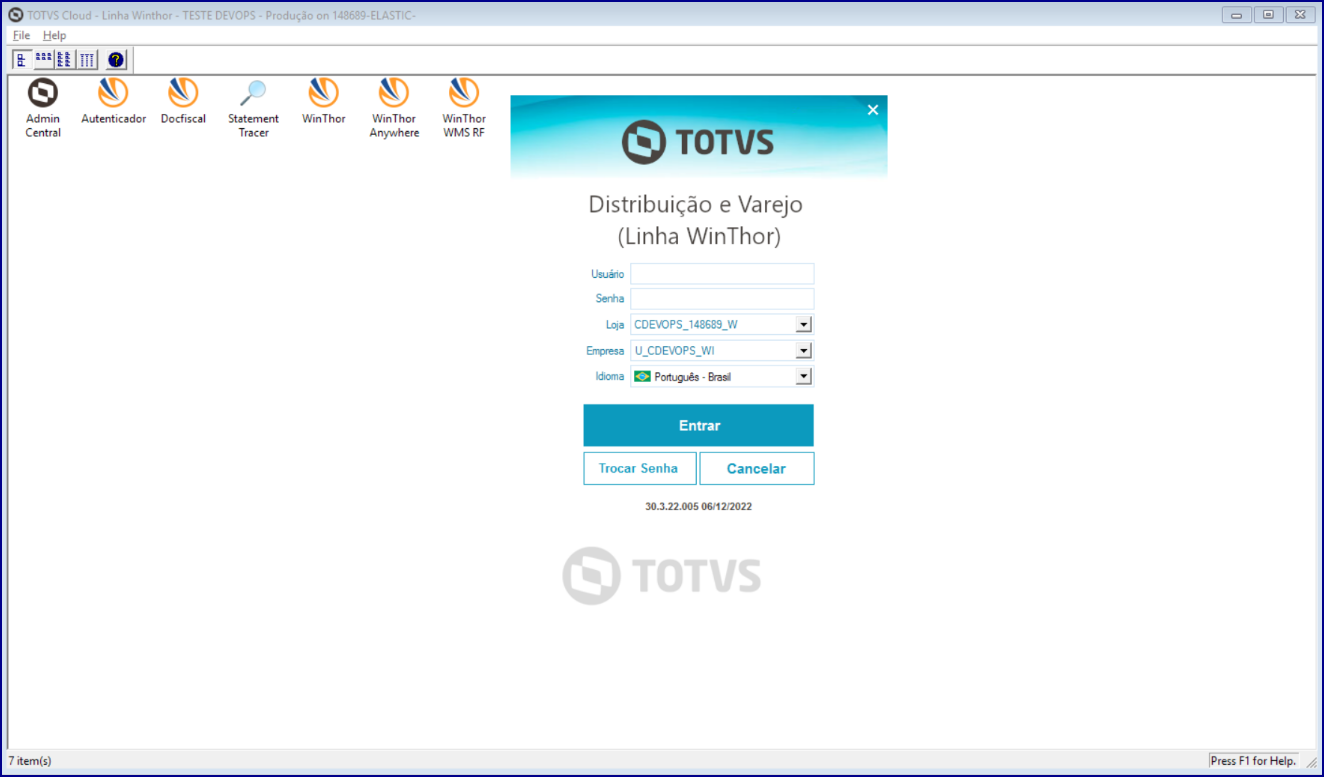This screenshot has height=777, width=1324.
Task: Switch to large icons view in toolbar
Action: click(21, 60)
